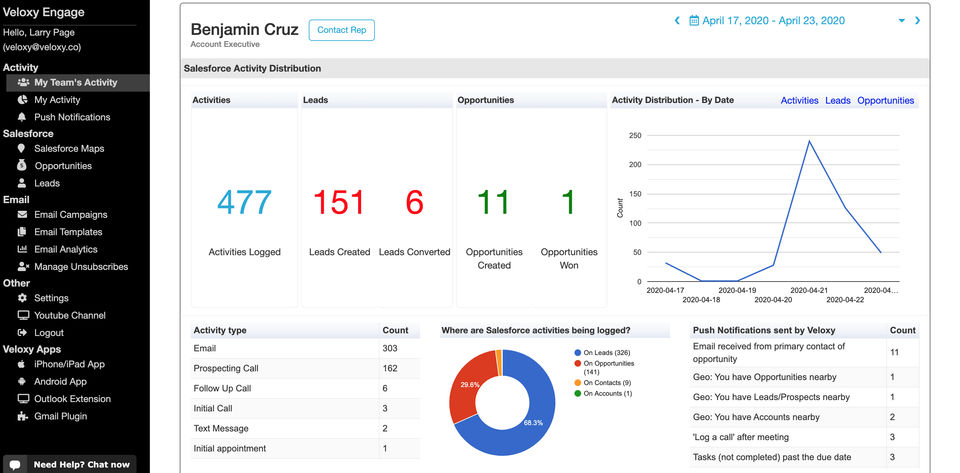The height and width of the screenshot is (473, 960).
Task: Click the My Activity pie chart icon
Action: [23, 100]
